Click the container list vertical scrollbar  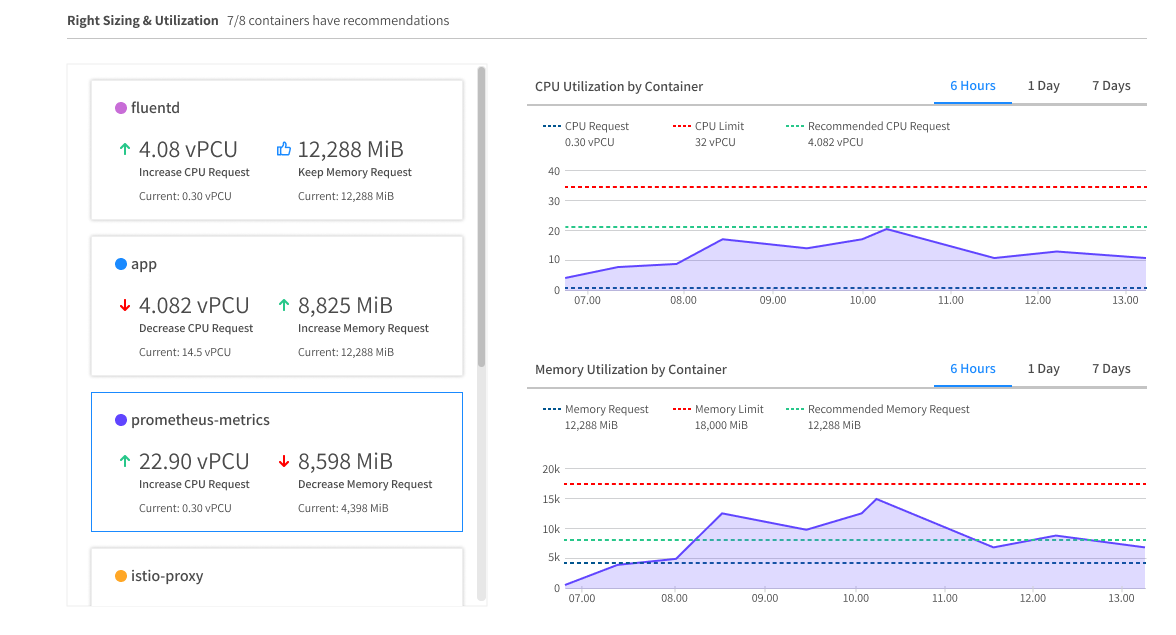(482, 217)
